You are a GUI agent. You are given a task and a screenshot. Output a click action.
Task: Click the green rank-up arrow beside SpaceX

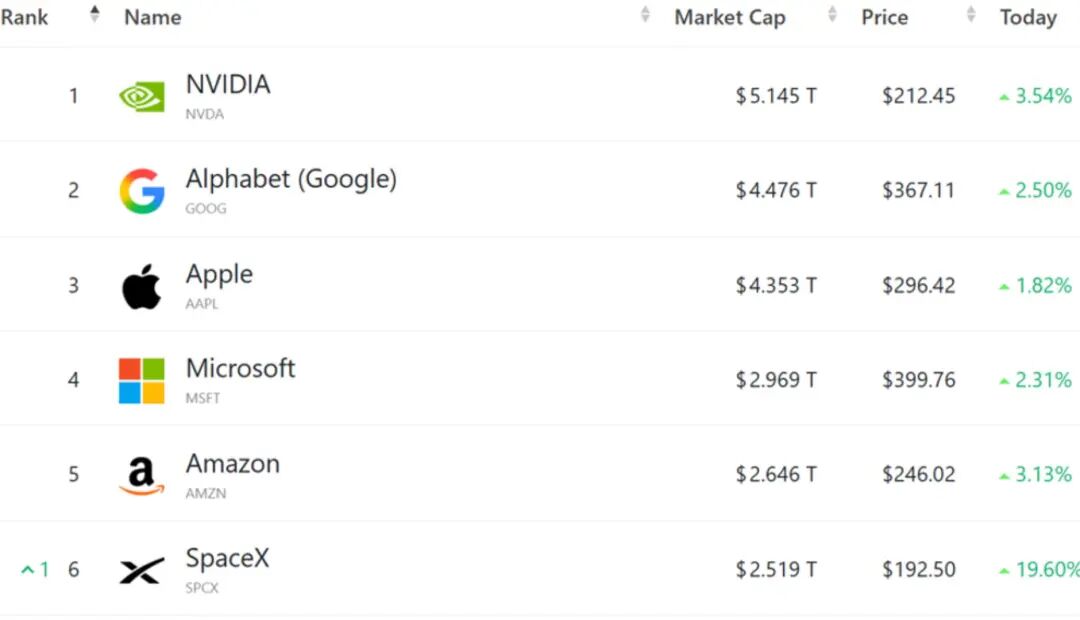pyautogui.click(x=28, y=569)
